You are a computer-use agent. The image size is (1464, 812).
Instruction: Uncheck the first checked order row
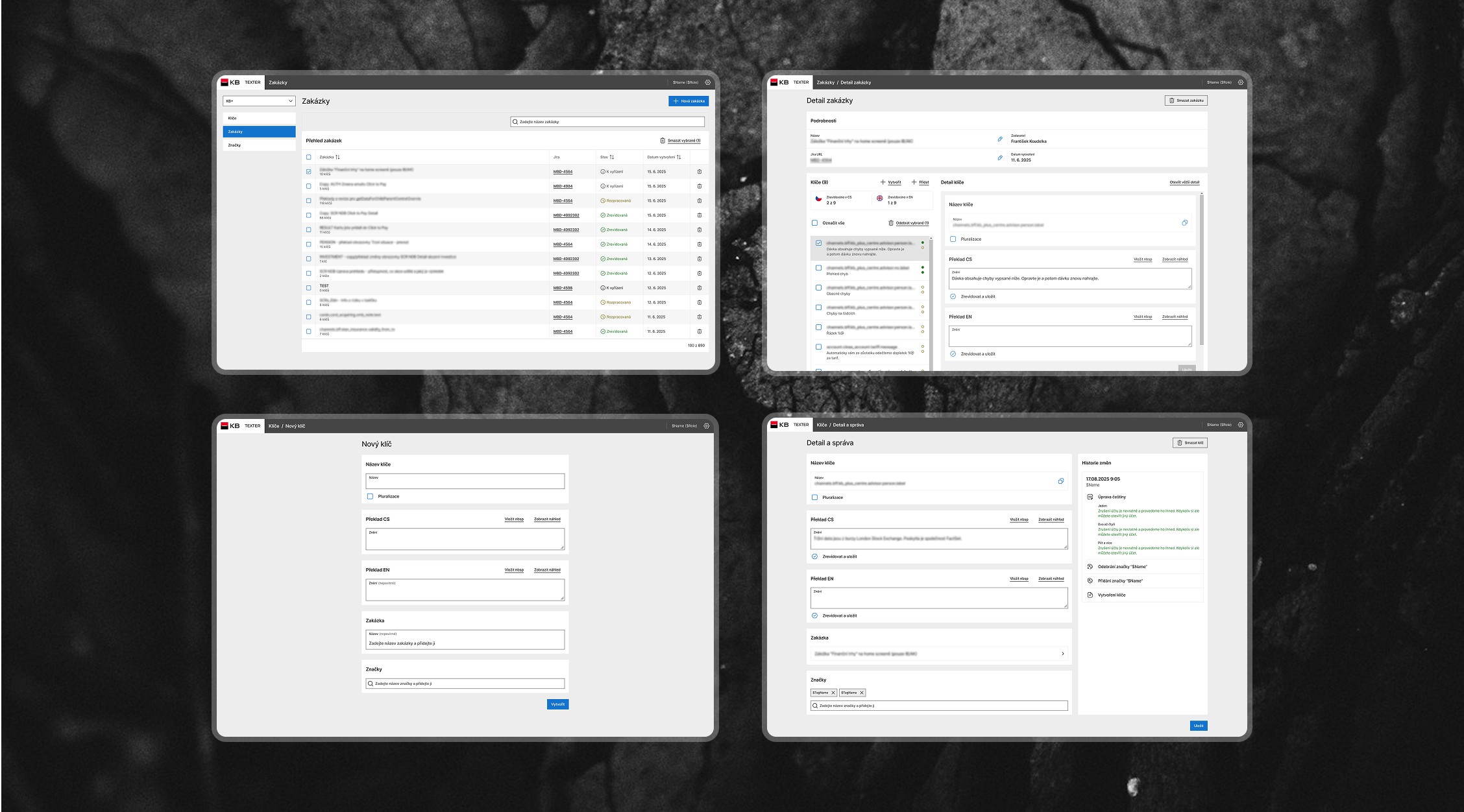309,172
